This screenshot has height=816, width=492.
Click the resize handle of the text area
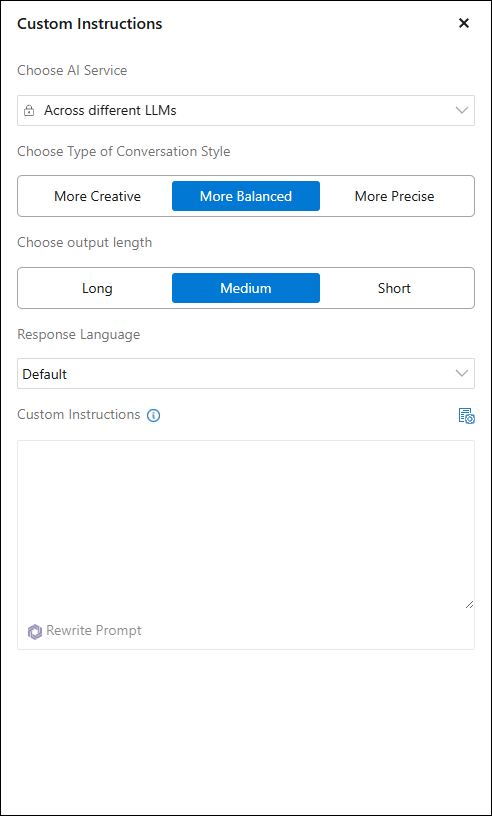coord(469,604)
